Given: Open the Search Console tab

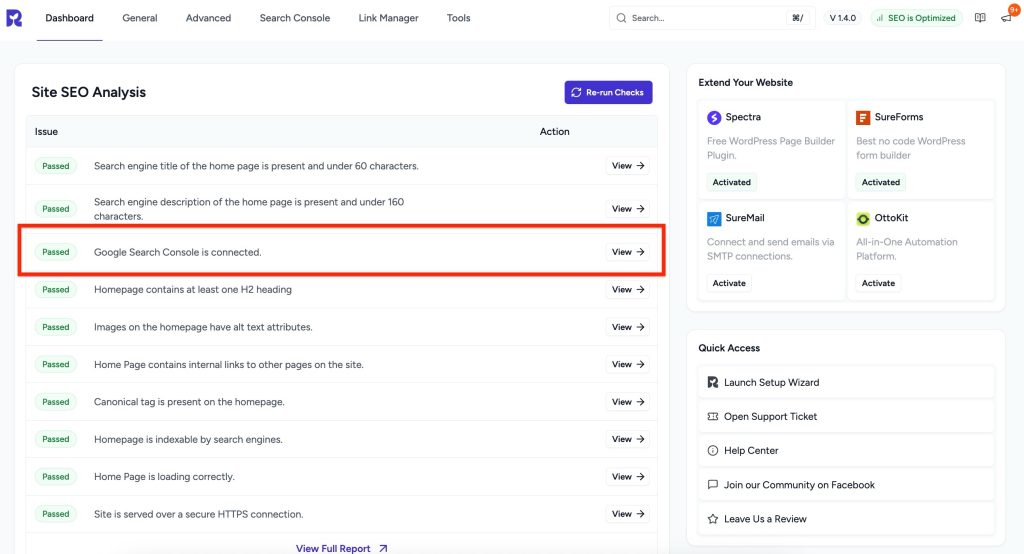Looking at the screenshot, I should click(294, 18).
